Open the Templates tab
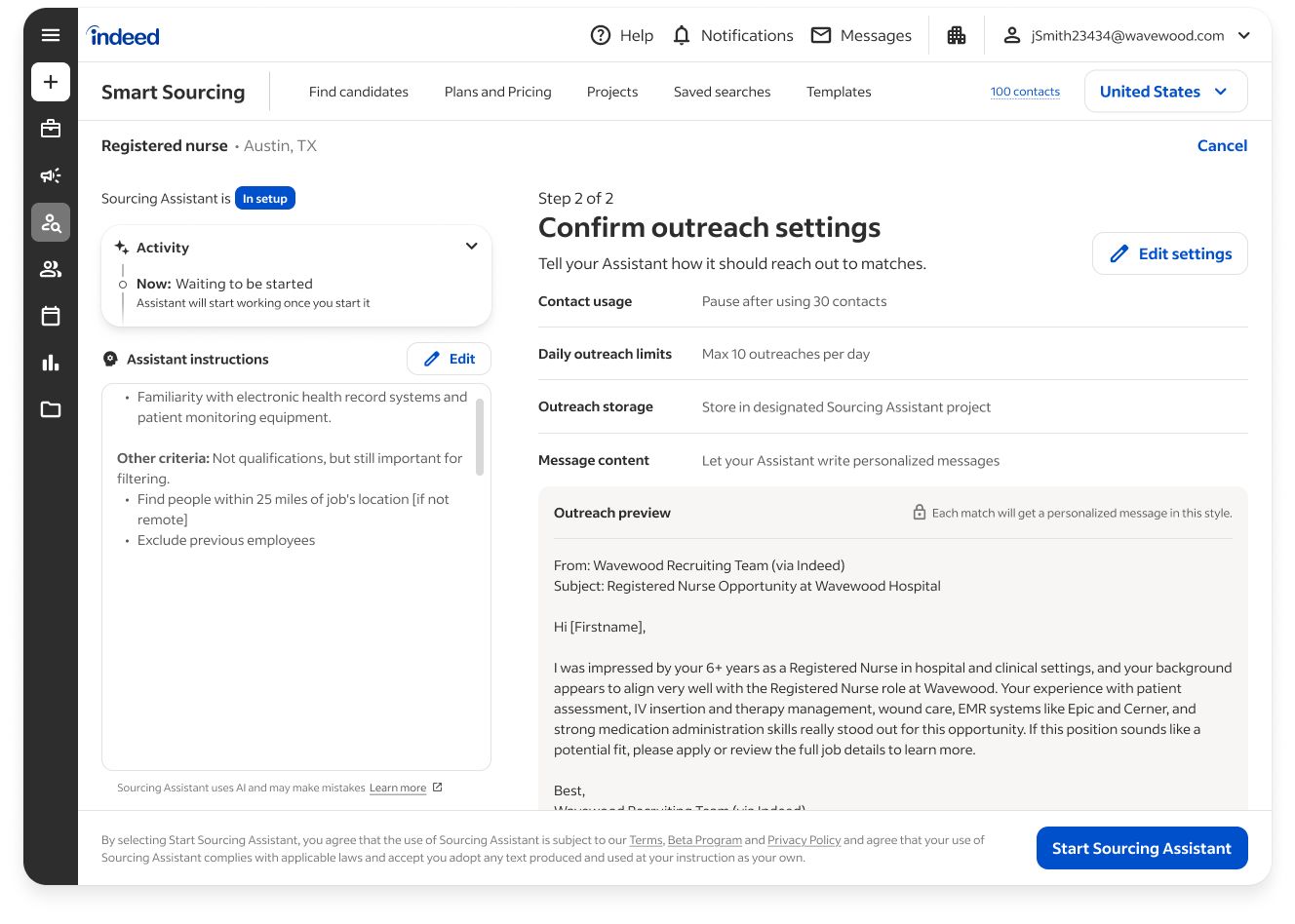1295x924 pixels. tap(839, 92)
